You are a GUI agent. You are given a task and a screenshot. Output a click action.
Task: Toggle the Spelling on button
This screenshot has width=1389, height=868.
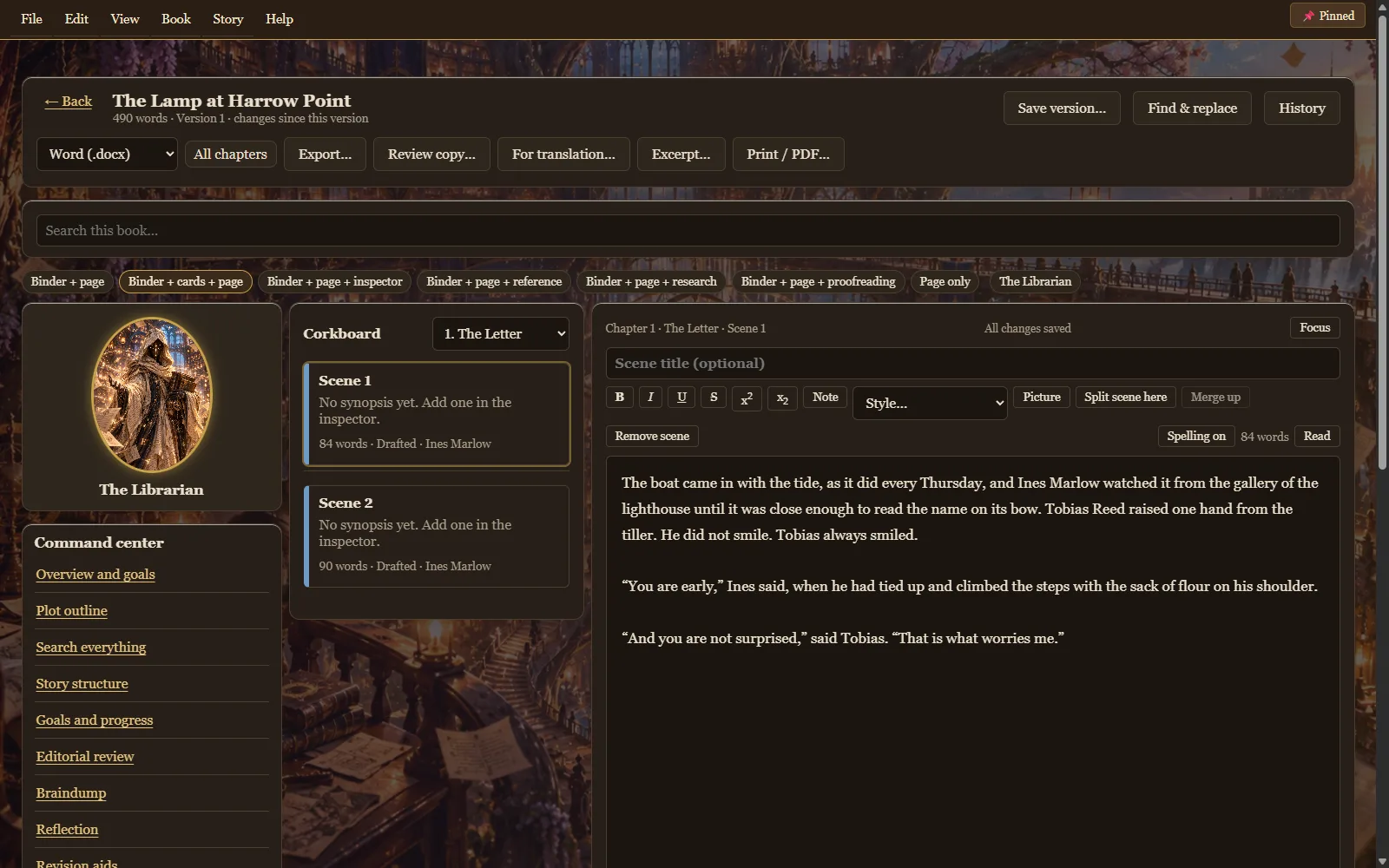tap(1196, 436)
